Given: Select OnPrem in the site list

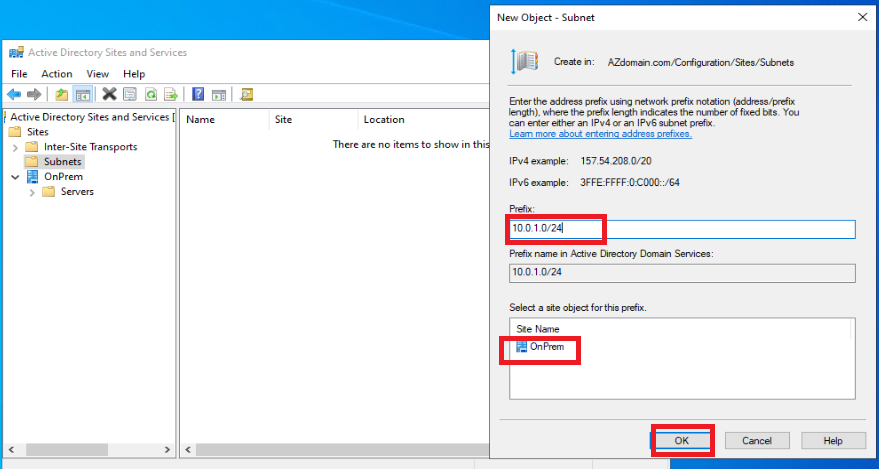Looking at the screenshot, I should coord(547,347).
